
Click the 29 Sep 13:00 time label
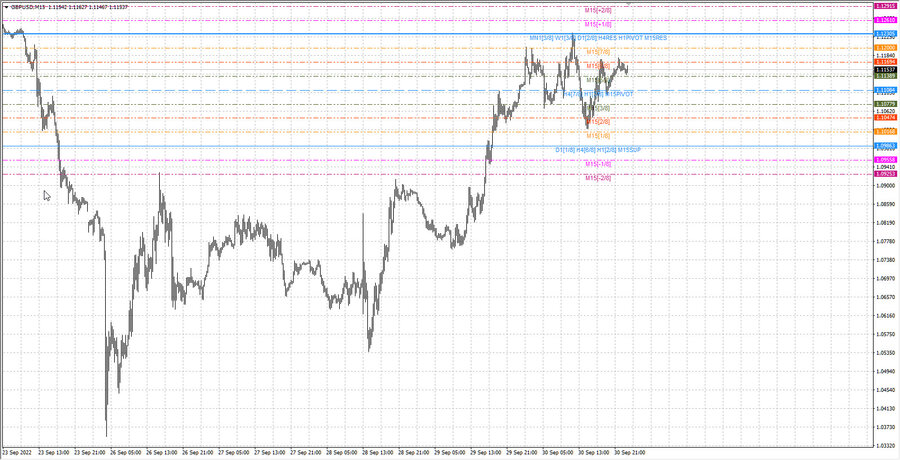click(x=486, y=453)
